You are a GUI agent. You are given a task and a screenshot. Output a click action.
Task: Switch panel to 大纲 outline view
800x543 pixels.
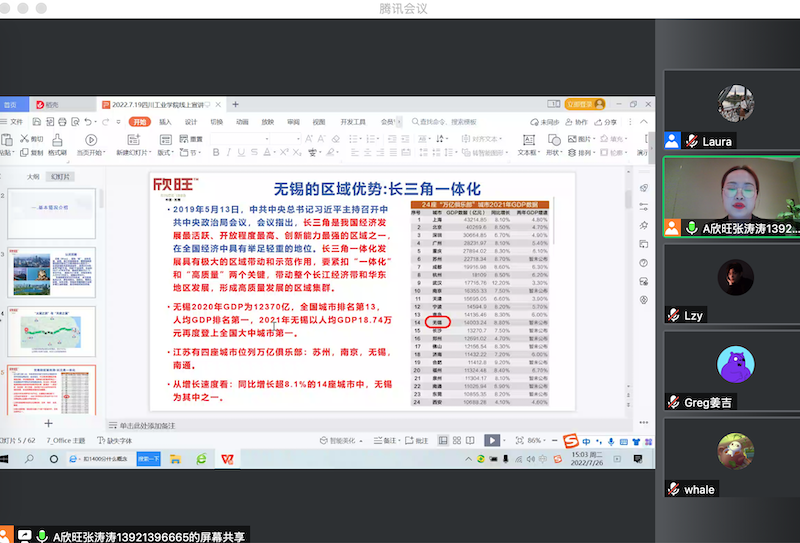33,176
